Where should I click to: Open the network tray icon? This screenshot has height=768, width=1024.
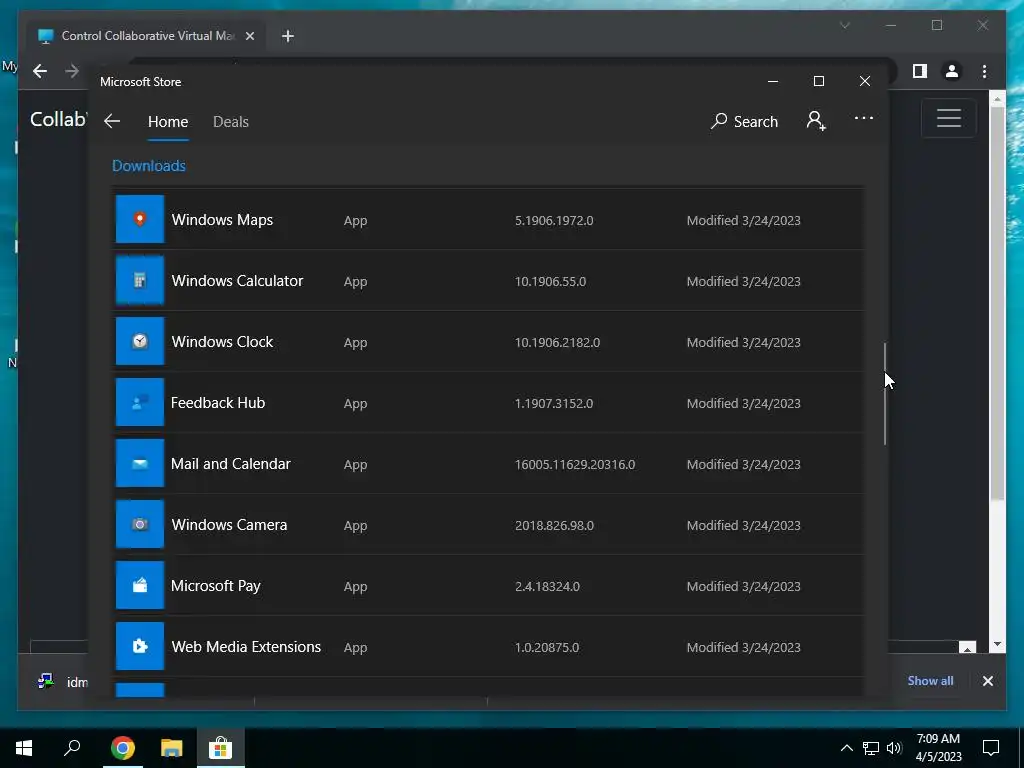(x=871, y=748)
